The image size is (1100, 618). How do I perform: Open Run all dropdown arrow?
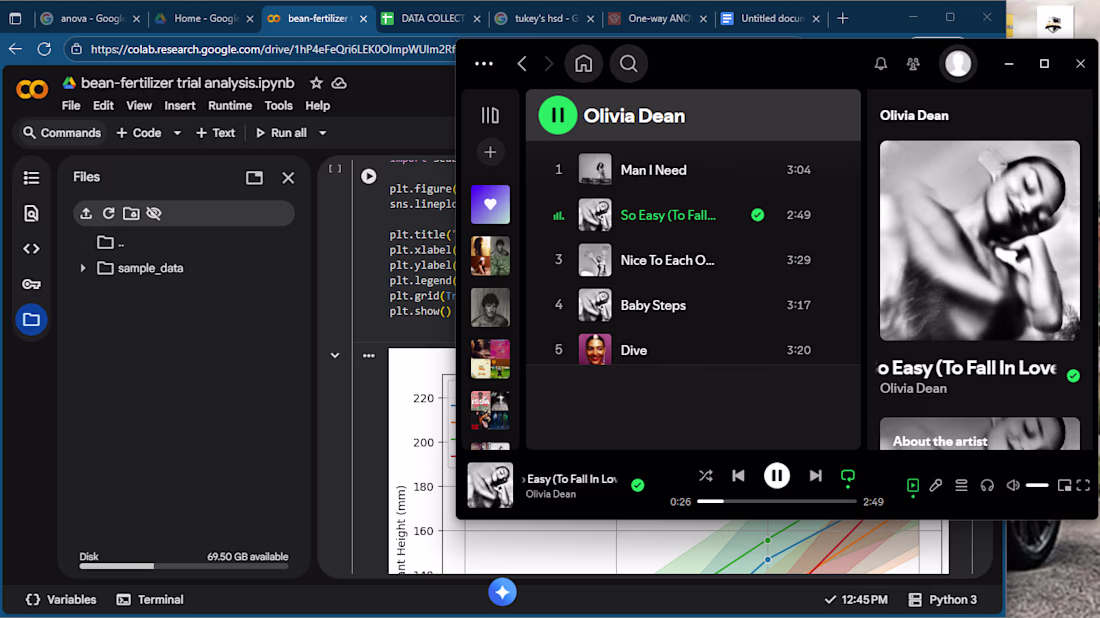click(322, 133)
